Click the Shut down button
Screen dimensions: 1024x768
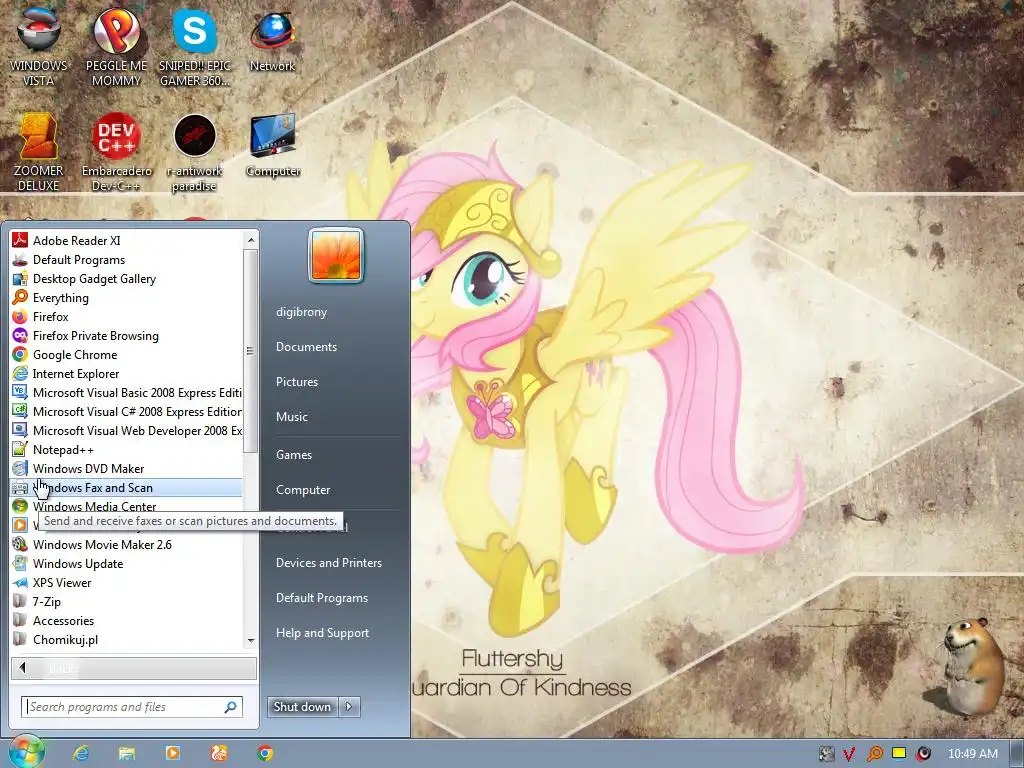click(x=302, y=706)
